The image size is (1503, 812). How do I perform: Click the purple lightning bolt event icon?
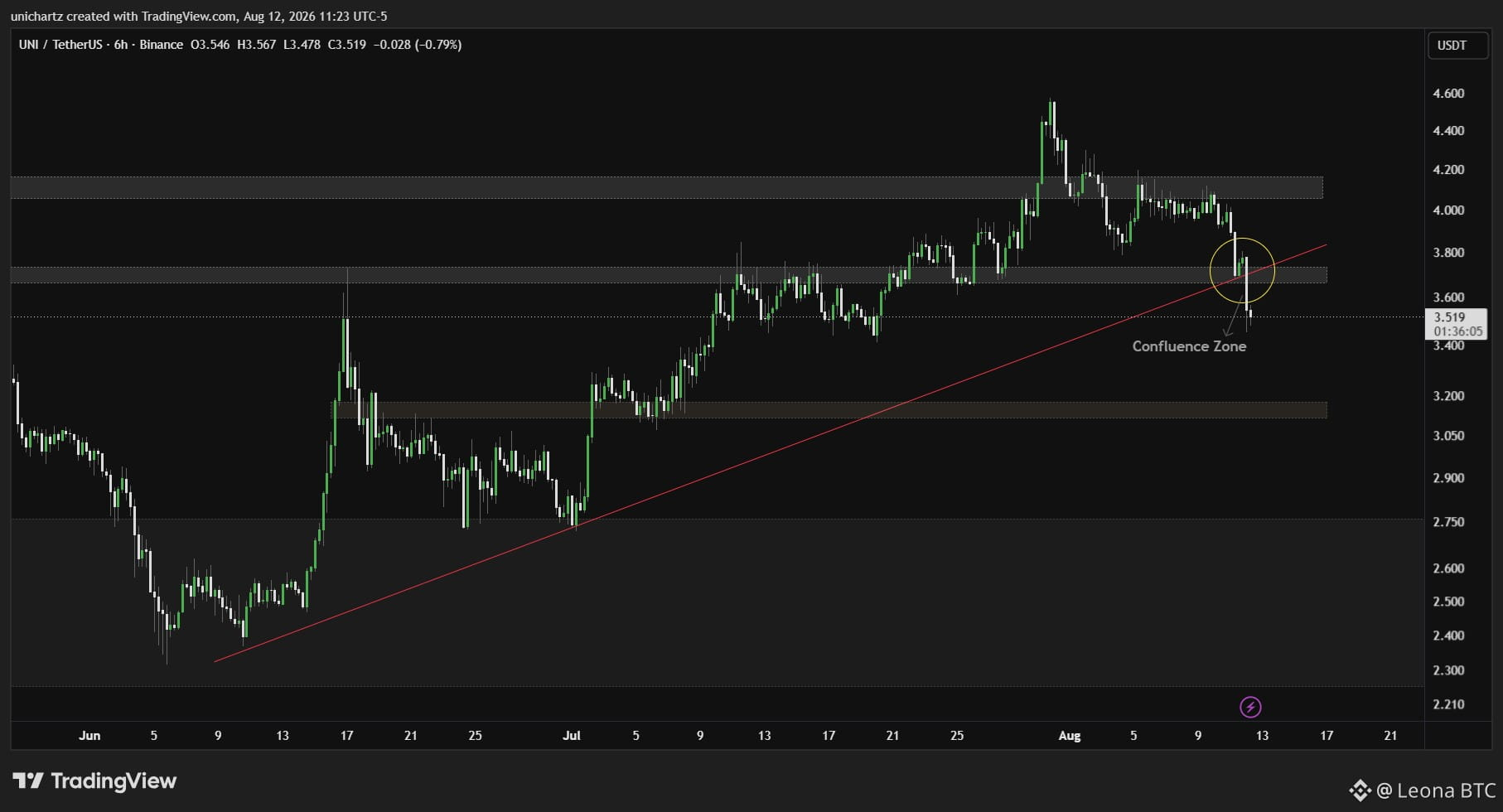[1250, 707]
